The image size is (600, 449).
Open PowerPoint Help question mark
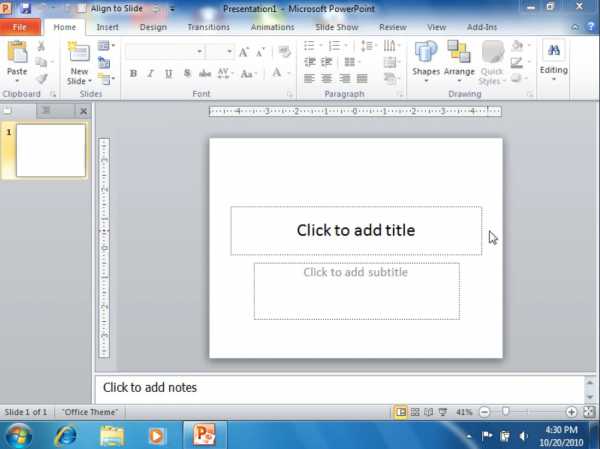pos(590,27)
